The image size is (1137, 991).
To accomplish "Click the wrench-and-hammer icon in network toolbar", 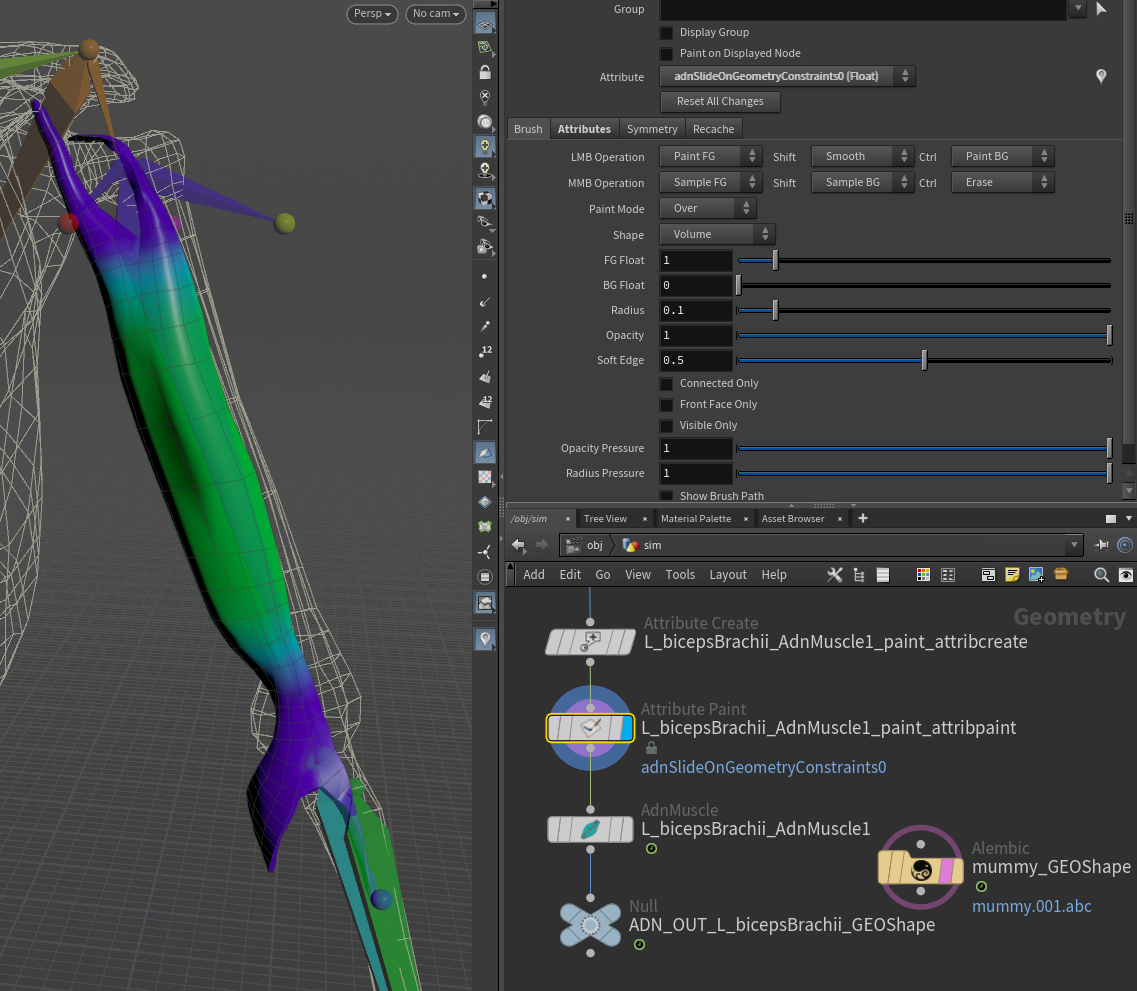I will click(835, 575).
